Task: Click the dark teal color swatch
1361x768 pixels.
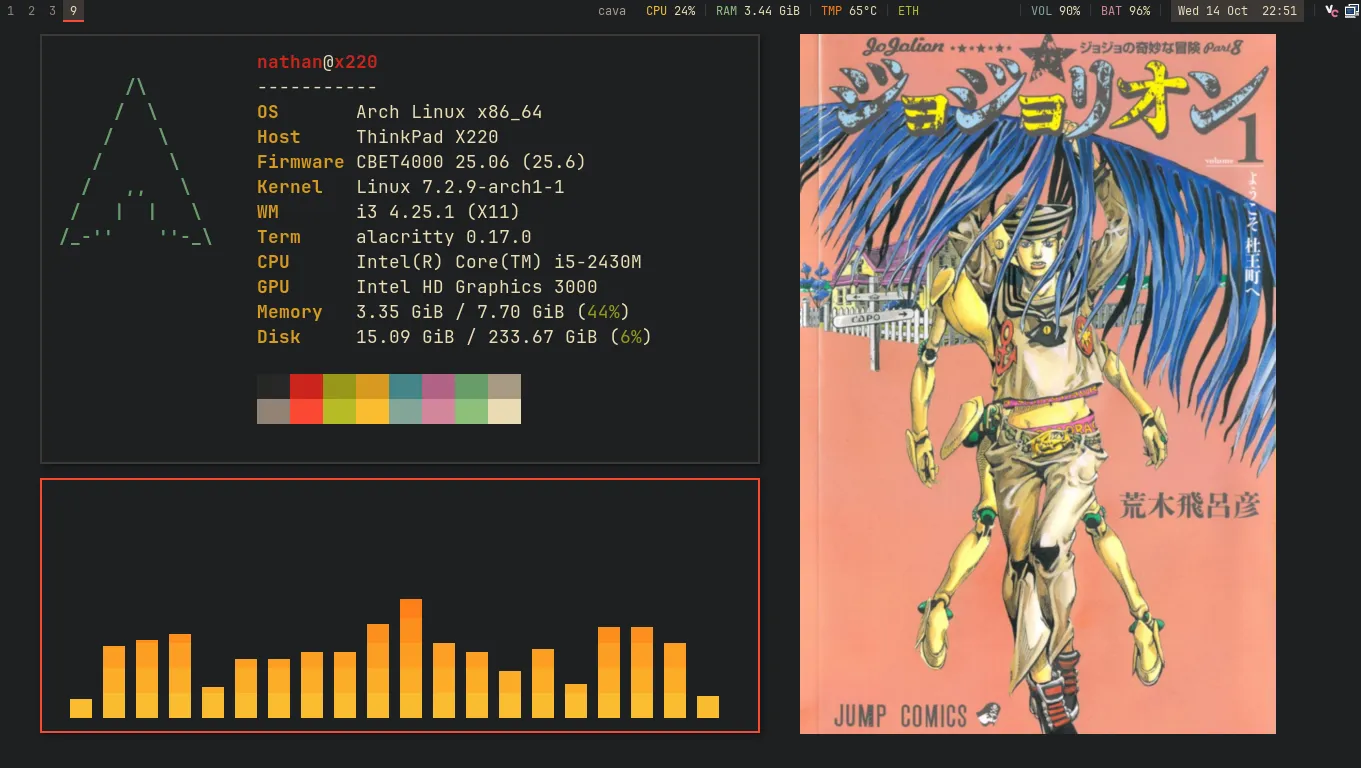Action: tap(405, 386)
